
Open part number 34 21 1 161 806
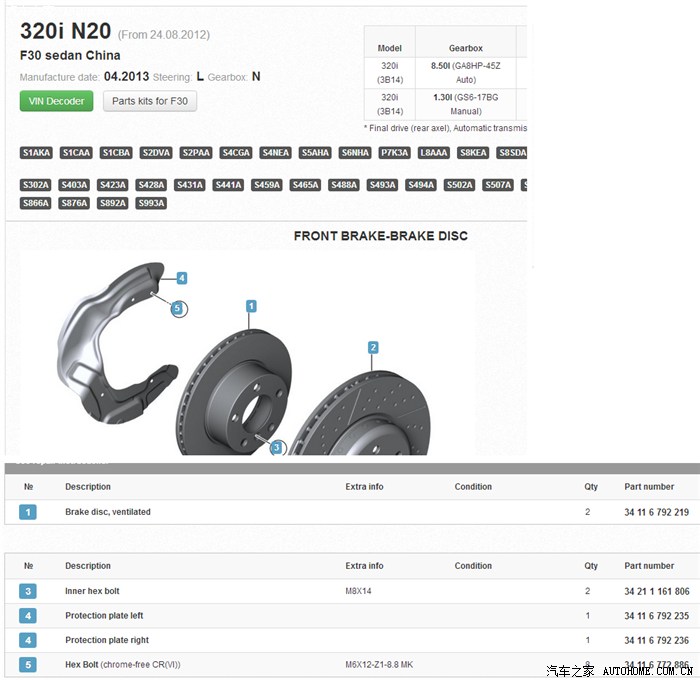point(656,592)
